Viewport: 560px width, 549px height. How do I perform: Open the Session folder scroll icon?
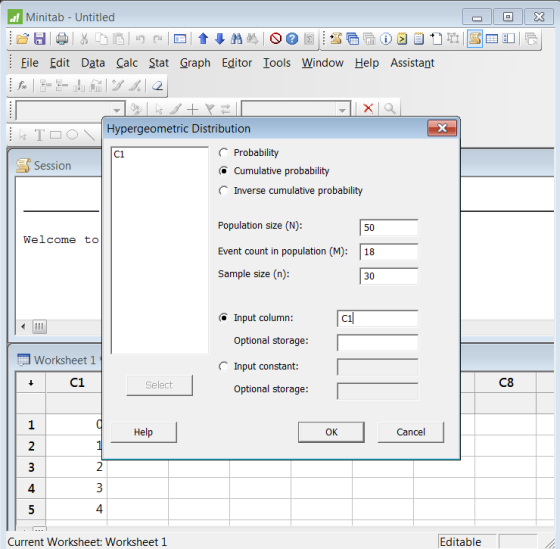coord(335,39)
